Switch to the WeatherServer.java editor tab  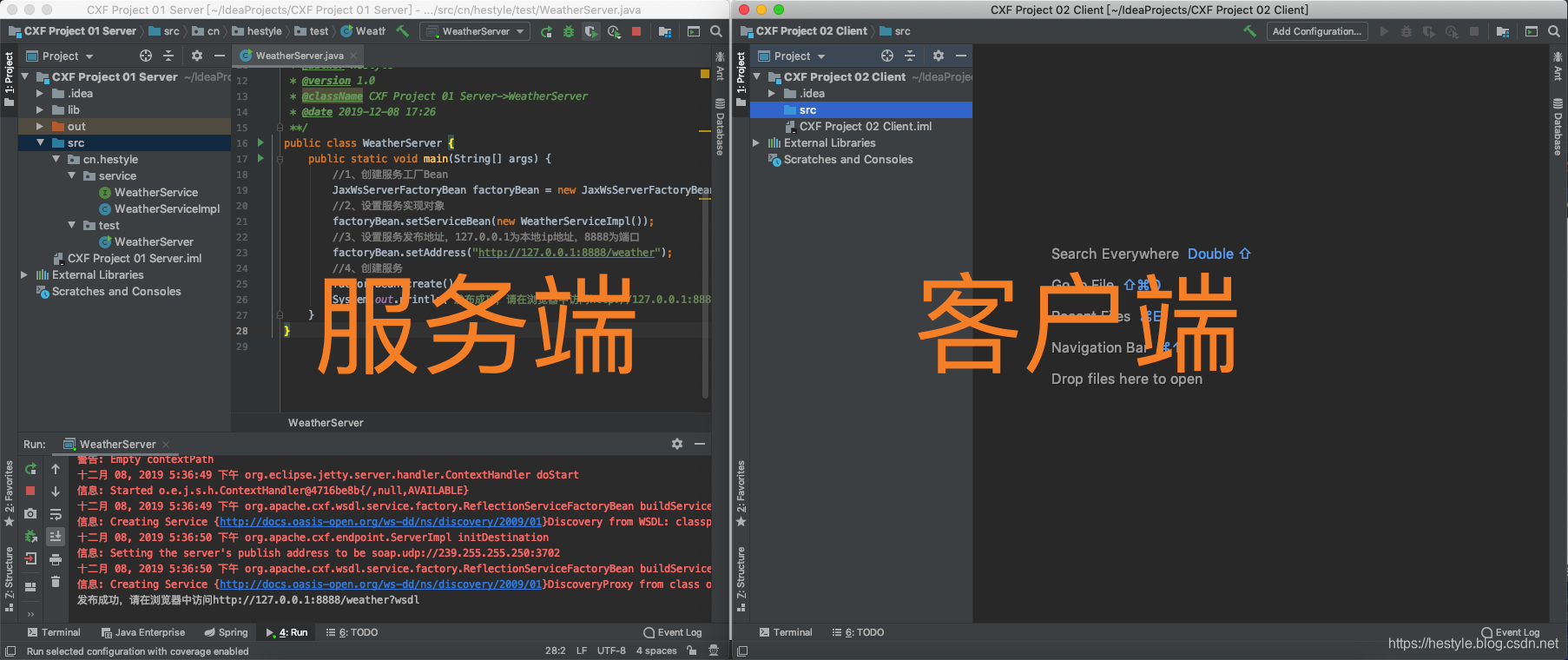coord(299,56)
